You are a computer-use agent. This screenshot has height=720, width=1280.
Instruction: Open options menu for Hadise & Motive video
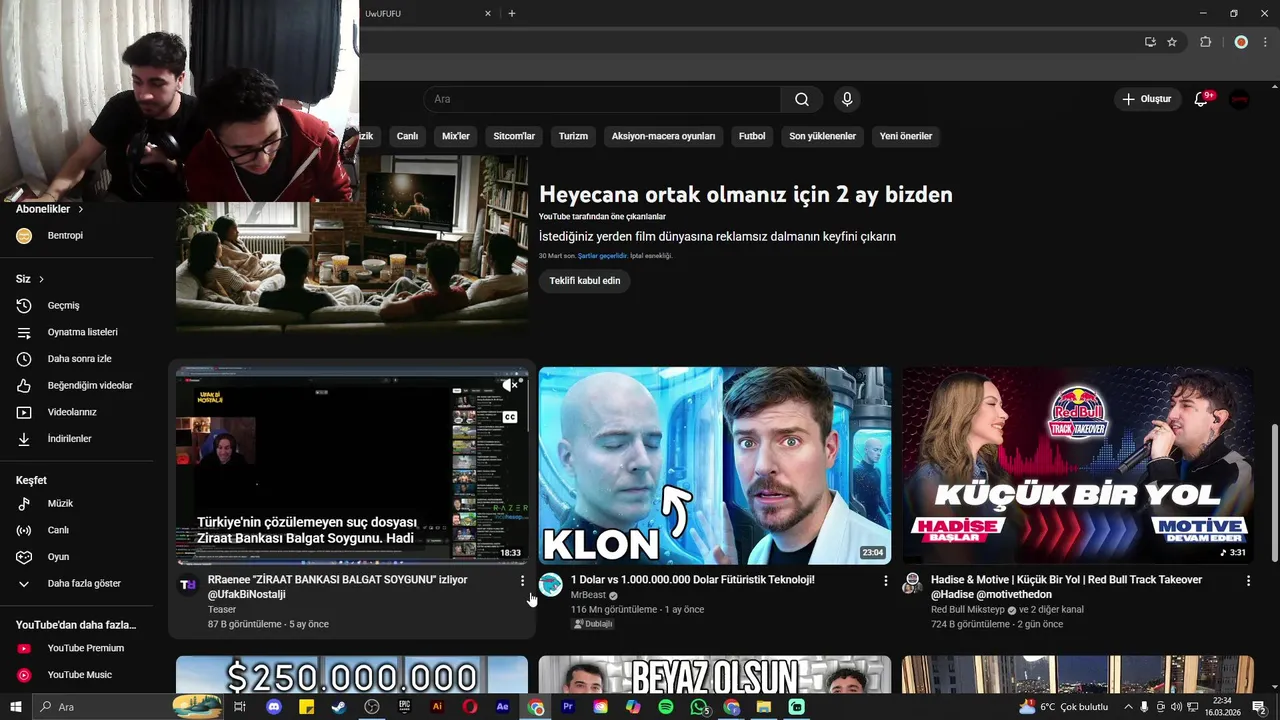(x=1248, y=581)
